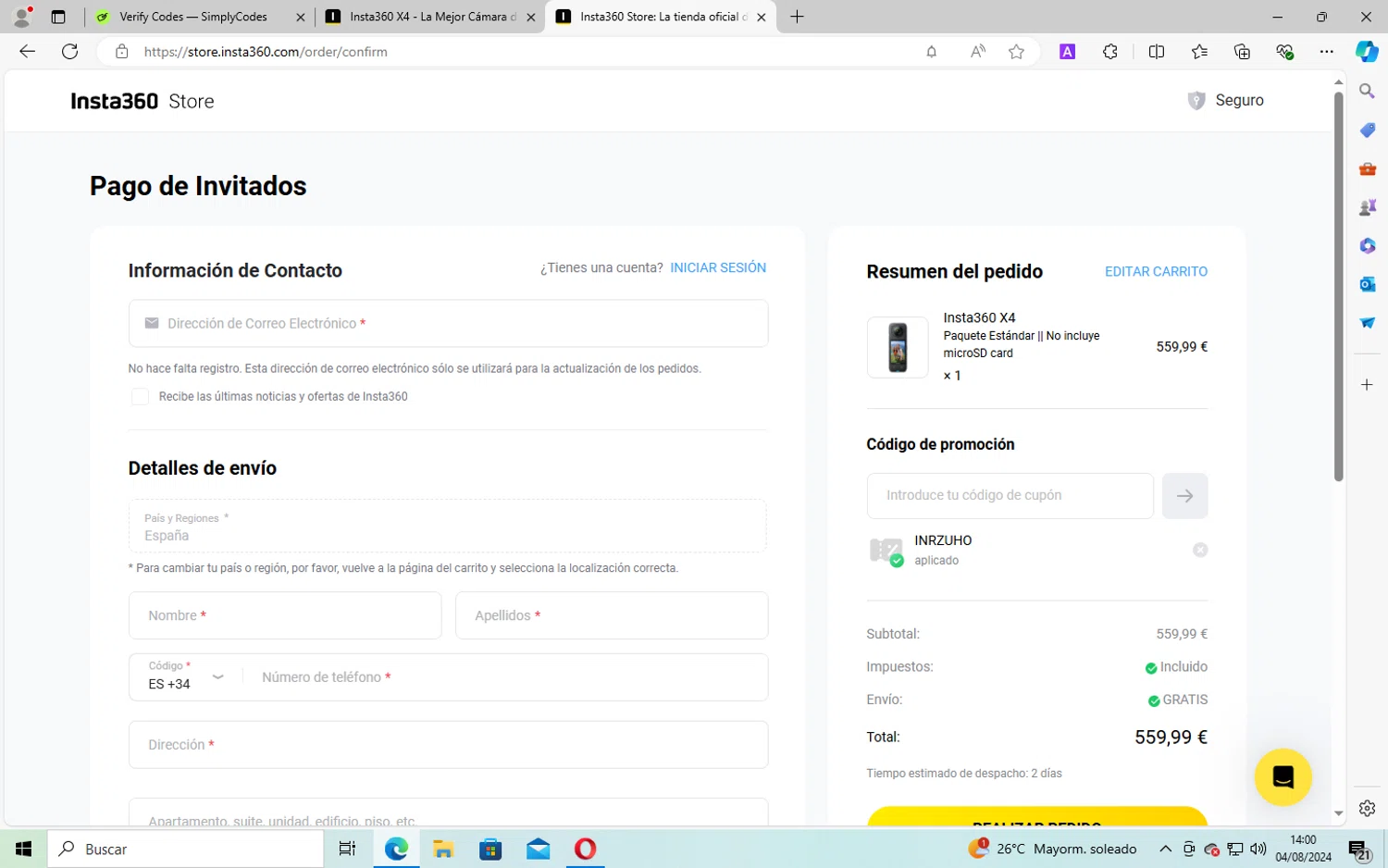Remove the applied INRZUHO coupon
The image size is (1388, 868).
(1200, 550)
